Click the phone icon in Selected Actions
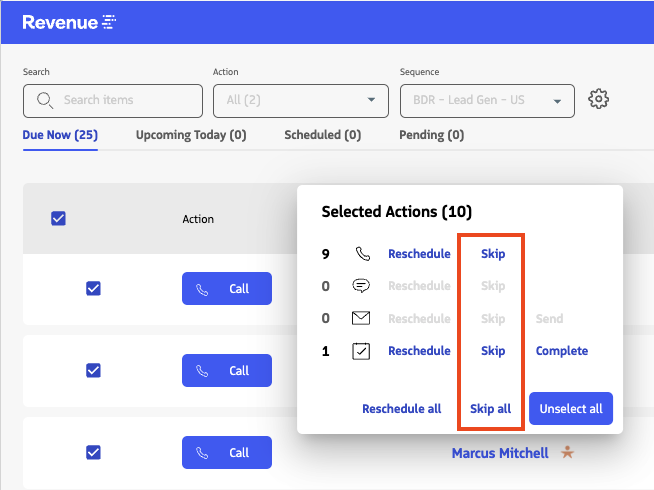Viewport: 654px width, 490px height. tap(362, 254)
